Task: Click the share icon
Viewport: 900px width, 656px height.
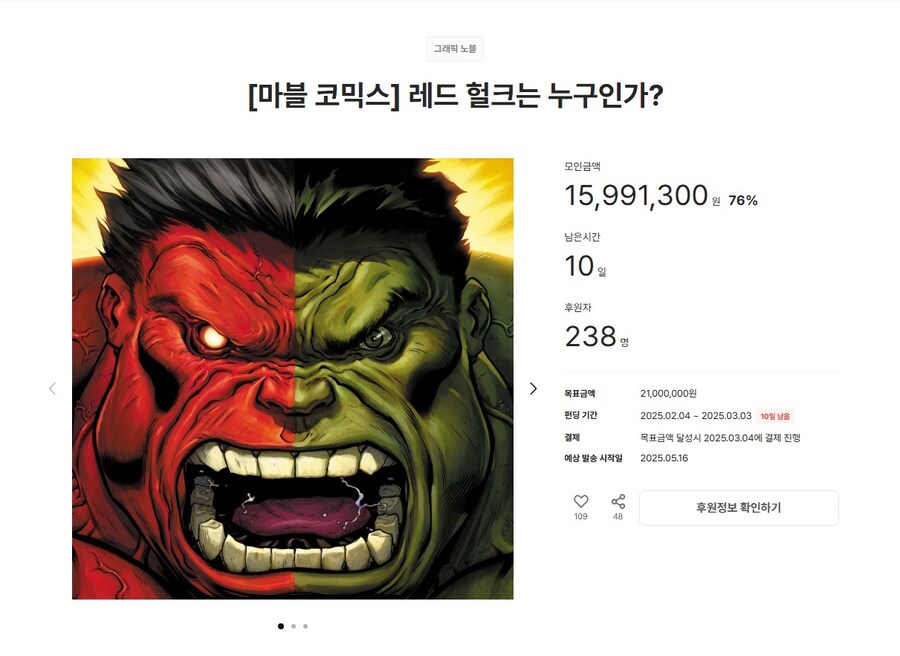Action: click(x=618, y=501)
